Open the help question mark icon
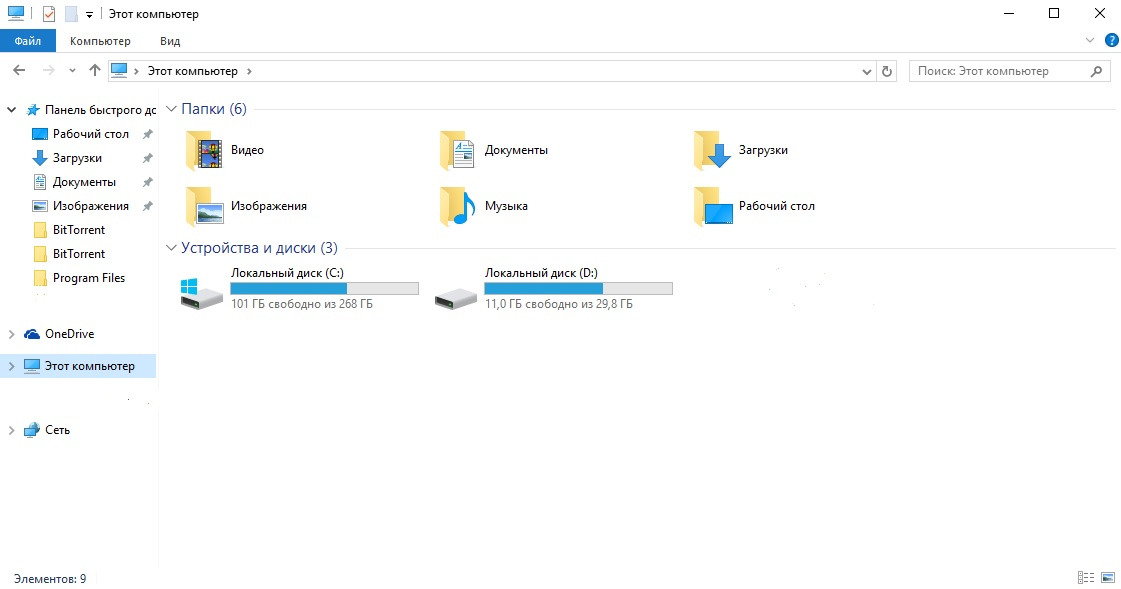Viewport: 1121px width, 589px height. coord(1111,40)
